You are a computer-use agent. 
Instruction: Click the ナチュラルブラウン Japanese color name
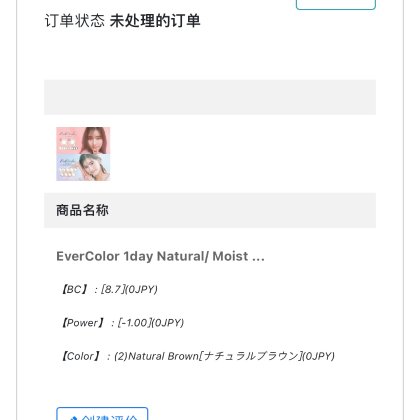[250, 356]
